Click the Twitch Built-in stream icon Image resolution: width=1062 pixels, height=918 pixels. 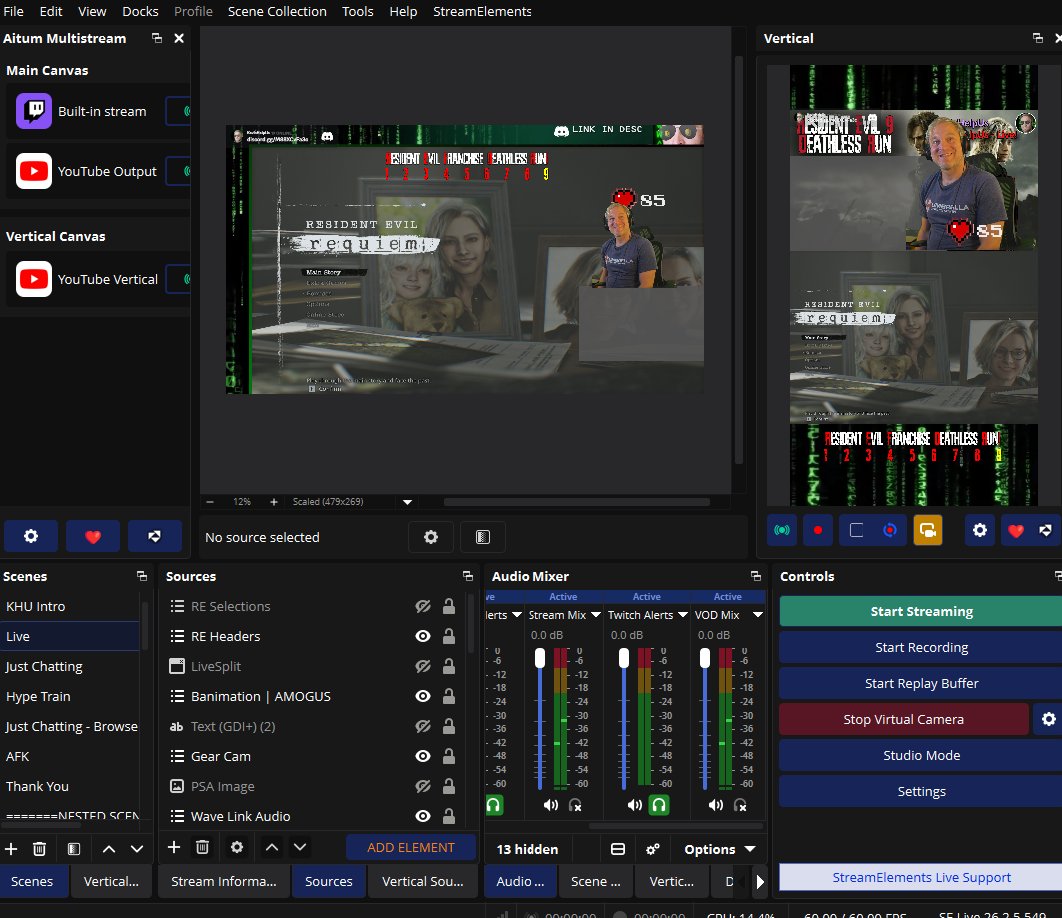point(34,111)
